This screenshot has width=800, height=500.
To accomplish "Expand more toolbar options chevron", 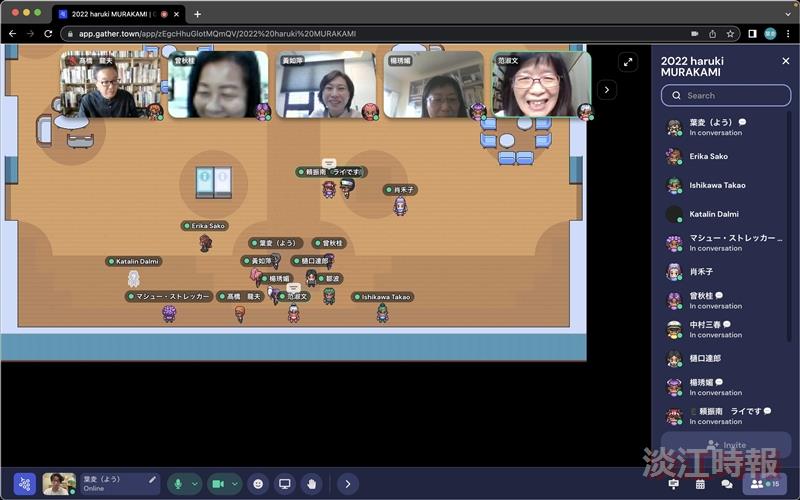I will [347, 484].
